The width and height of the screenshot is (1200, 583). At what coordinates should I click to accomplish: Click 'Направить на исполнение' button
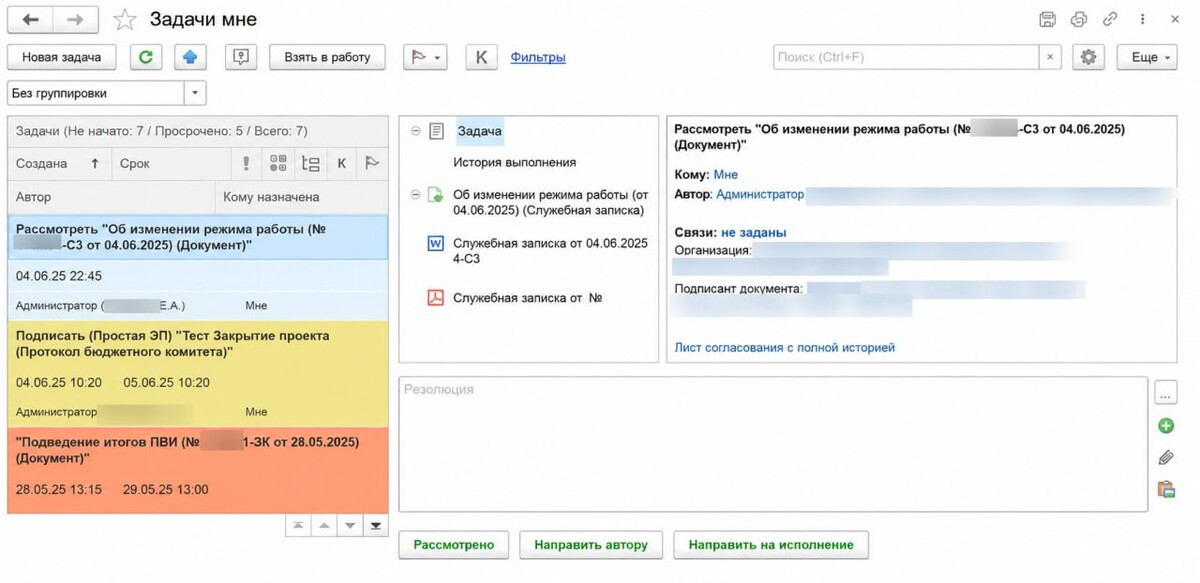point(771,545)
